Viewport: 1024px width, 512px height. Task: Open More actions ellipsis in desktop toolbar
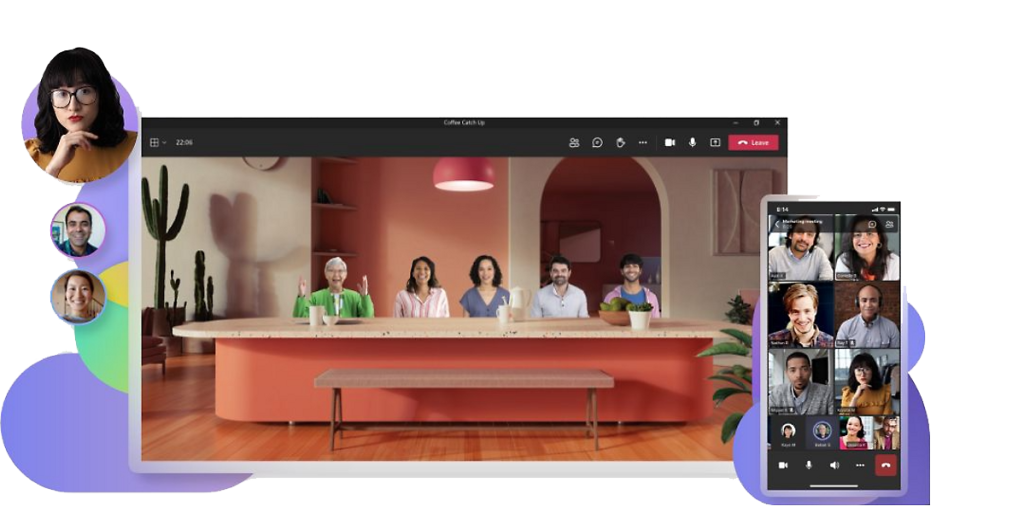[643, 142]
